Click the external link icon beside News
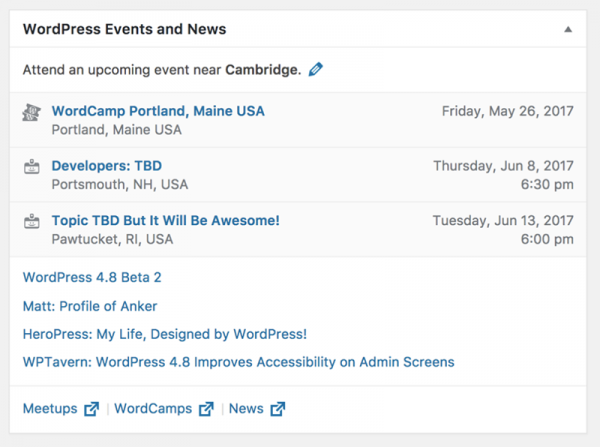The width and height of the screenshot is (600, 447). 278,409
